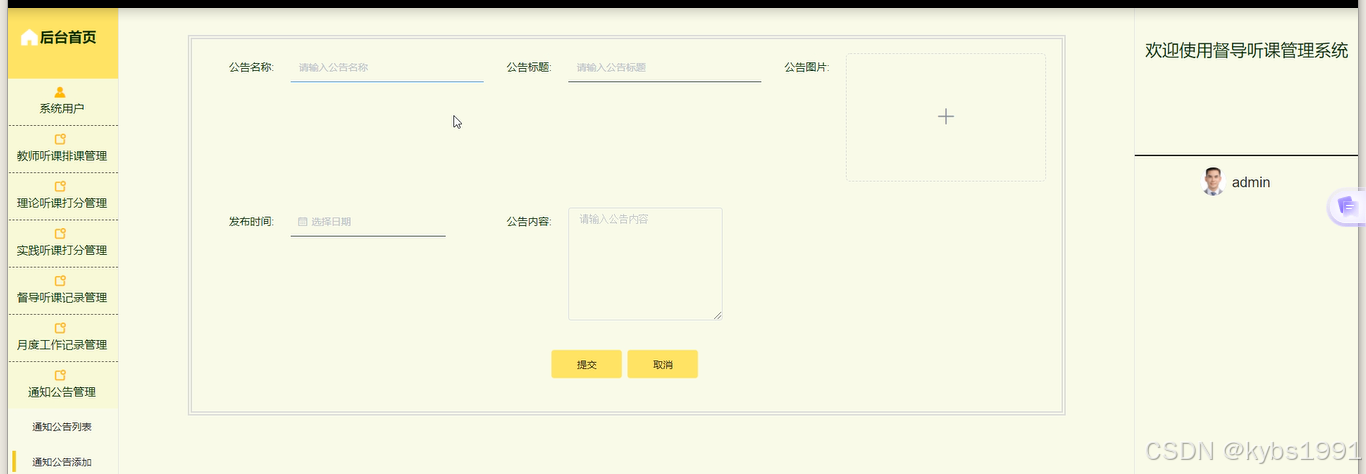Click the 公告内容 label

click(529, 221)
